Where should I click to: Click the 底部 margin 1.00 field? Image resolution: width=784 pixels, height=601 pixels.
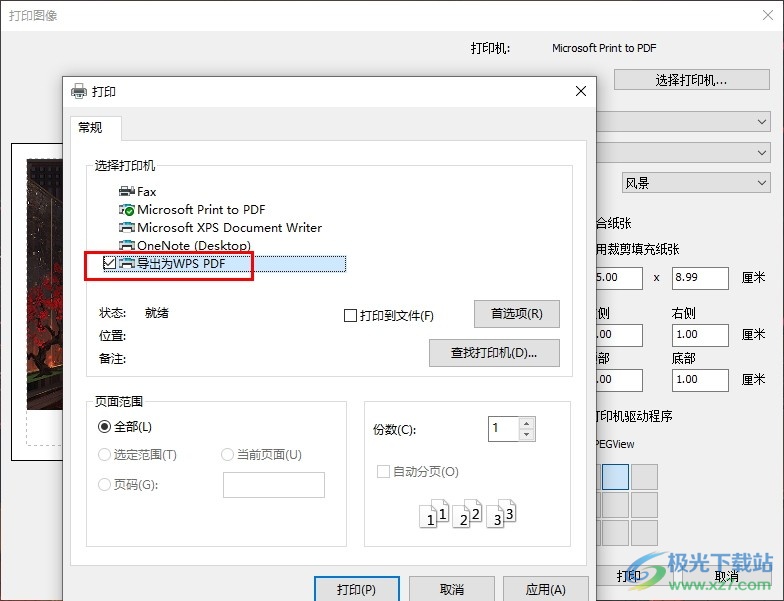pyautogui.click(x=700, y=380)
